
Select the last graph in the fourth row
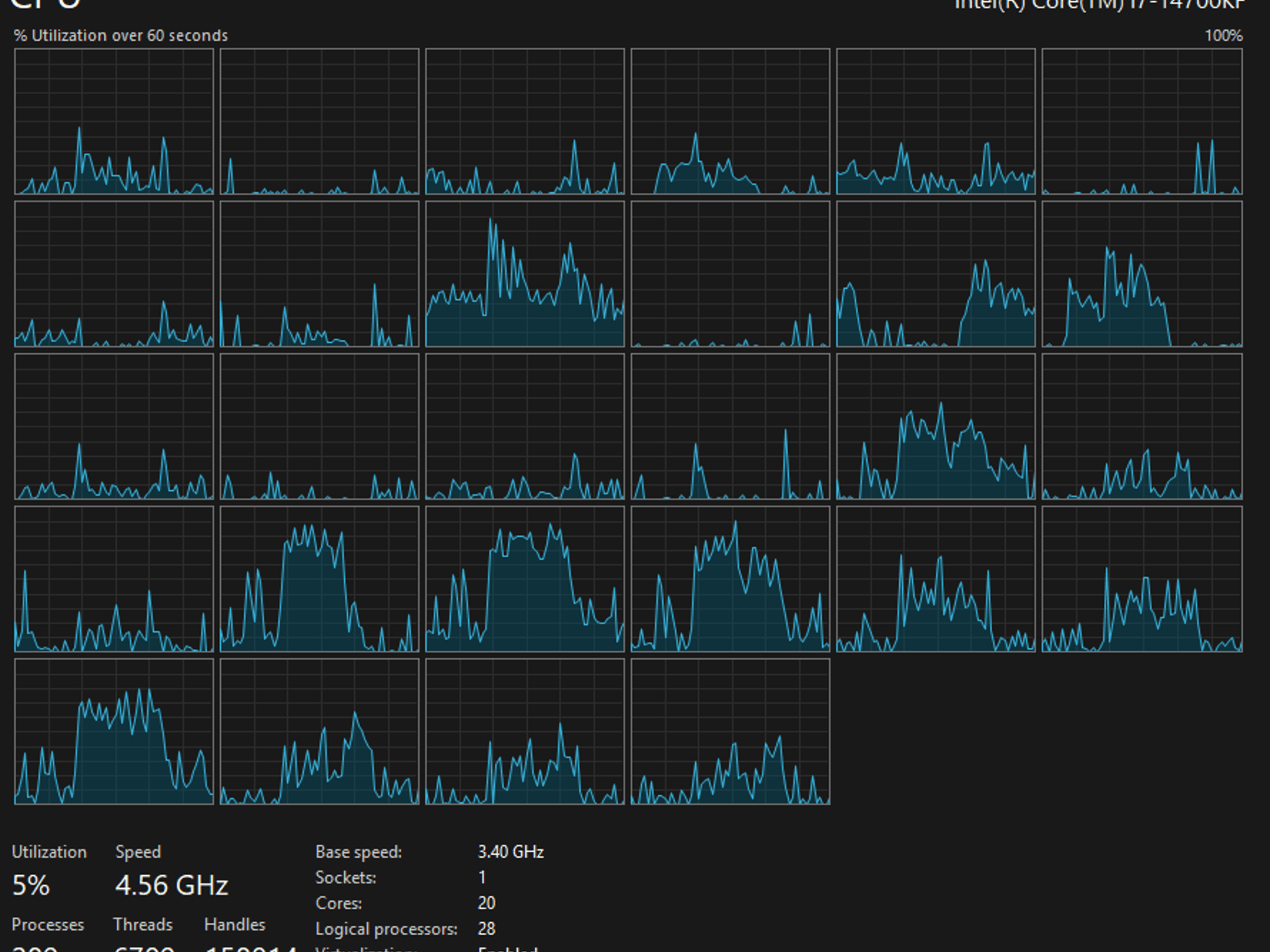1142,579
